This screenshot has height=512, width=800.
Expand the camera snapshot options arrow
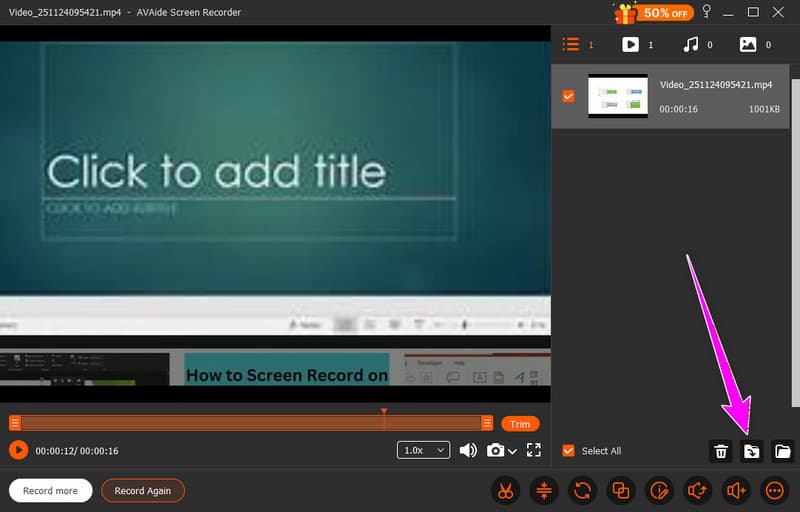pyautogui.click(x=513, y=451)
